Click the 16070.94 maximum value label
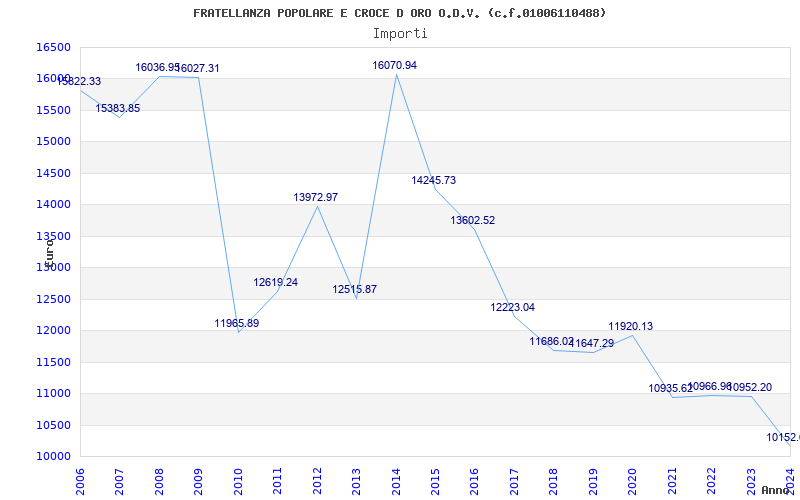800x500 pixels. pos(394,65)
